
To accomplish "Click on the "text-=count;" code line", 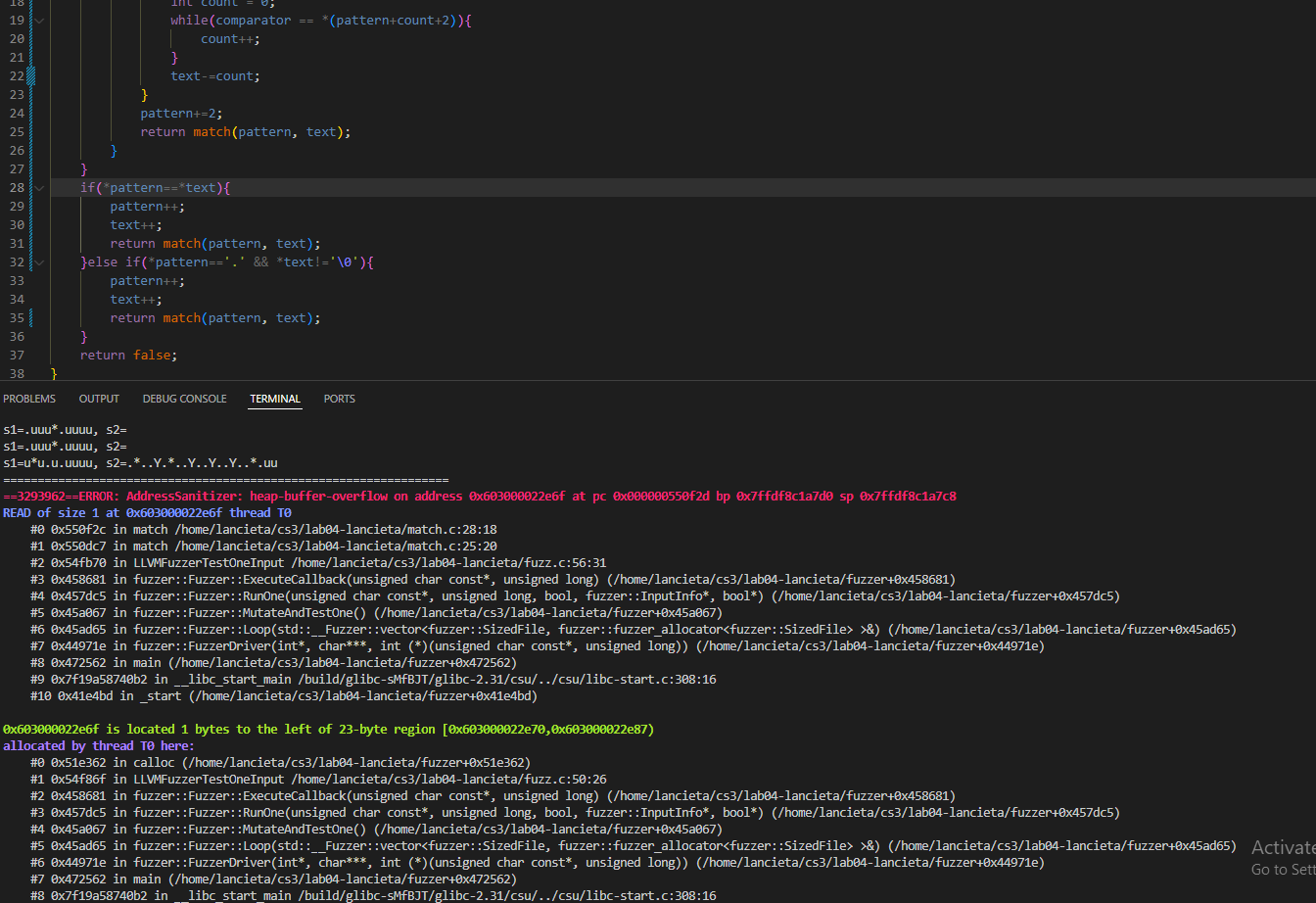I will pyautogui.click(x=215, y=75).
